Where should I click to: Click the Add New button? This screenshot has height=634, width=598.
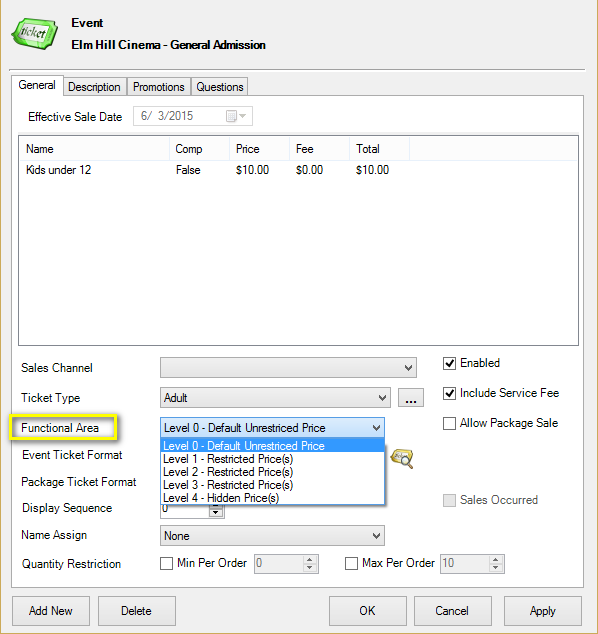51,611
